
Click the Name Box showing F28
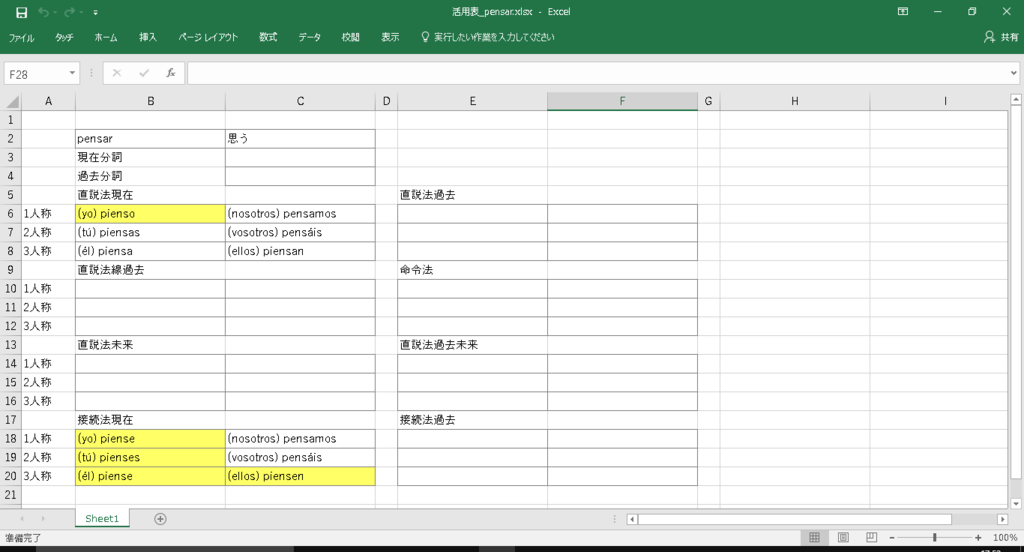click(35, 74)
